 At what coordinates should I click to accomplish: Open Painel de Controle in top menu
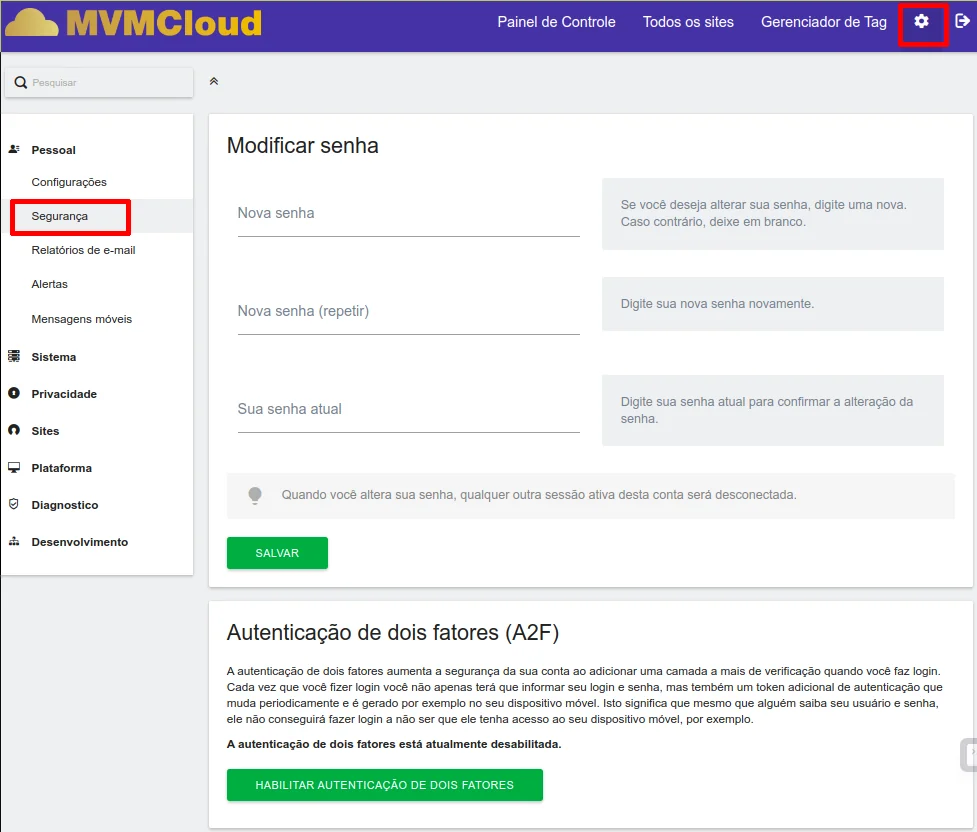click(x=556, y=22)
